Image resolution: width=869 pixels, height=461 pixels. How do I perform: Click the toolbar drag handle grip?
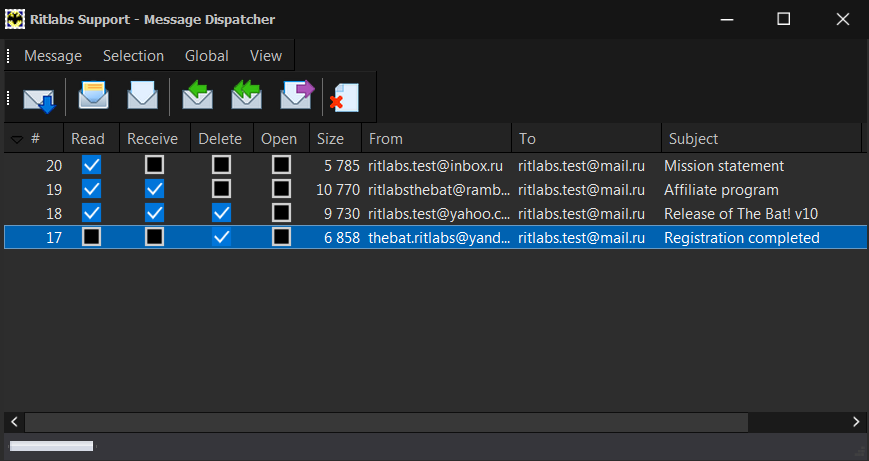click(x=8, y=98)
